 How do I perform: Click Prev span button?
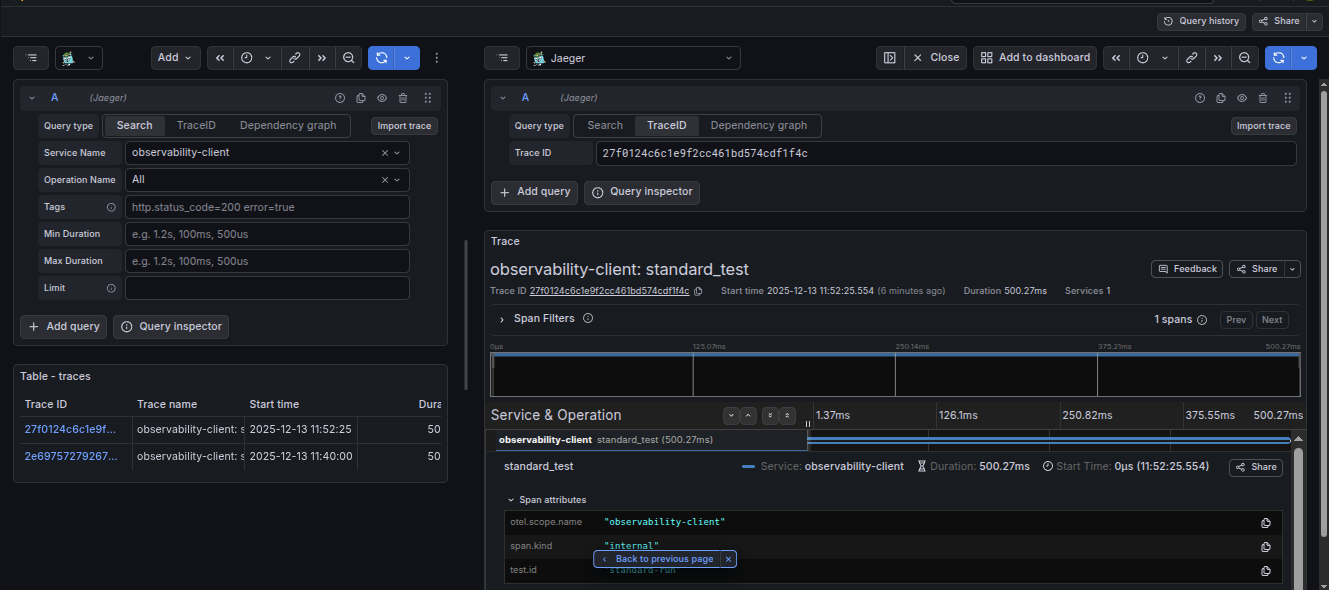click(1236, 320)
